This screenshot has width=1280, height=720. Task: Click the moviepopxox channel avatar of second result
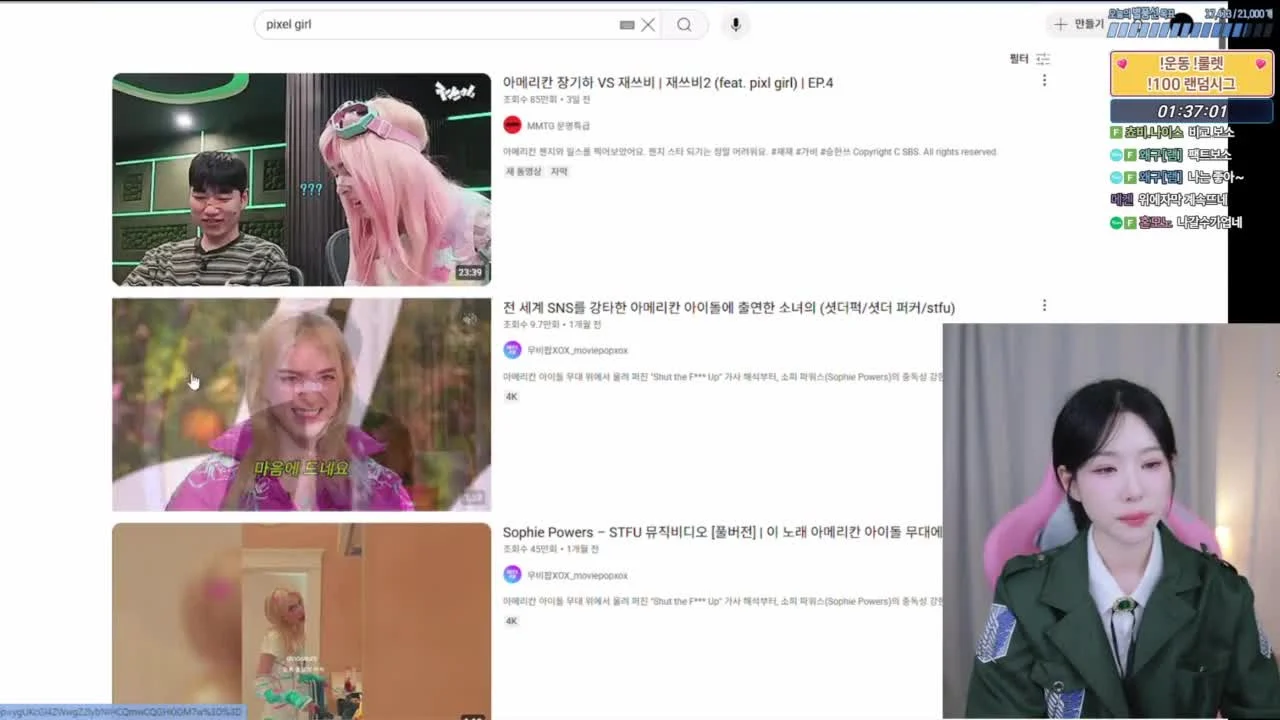pyautogui.click(x=512, y=350)
